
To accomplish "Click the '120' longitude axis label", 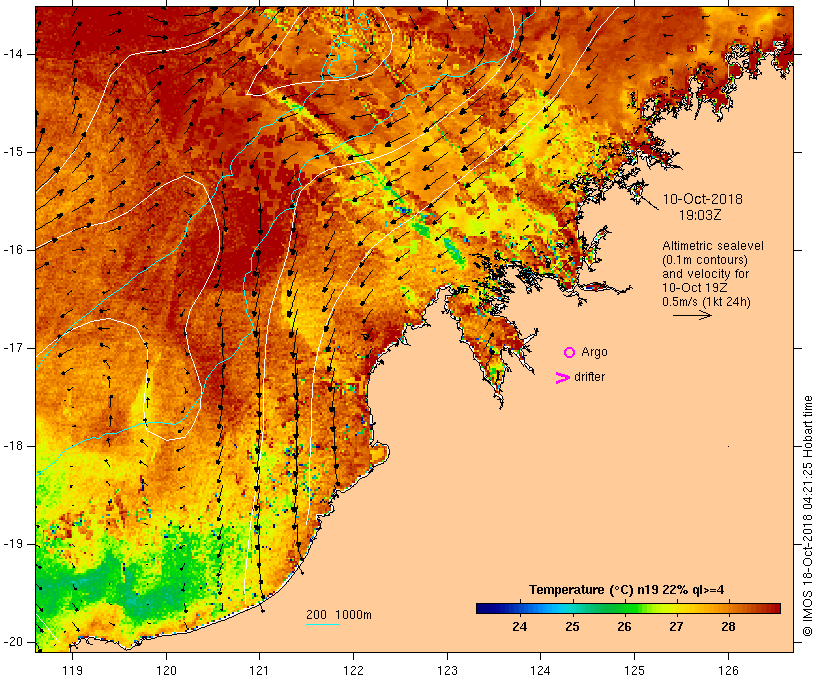I will 166,671.
